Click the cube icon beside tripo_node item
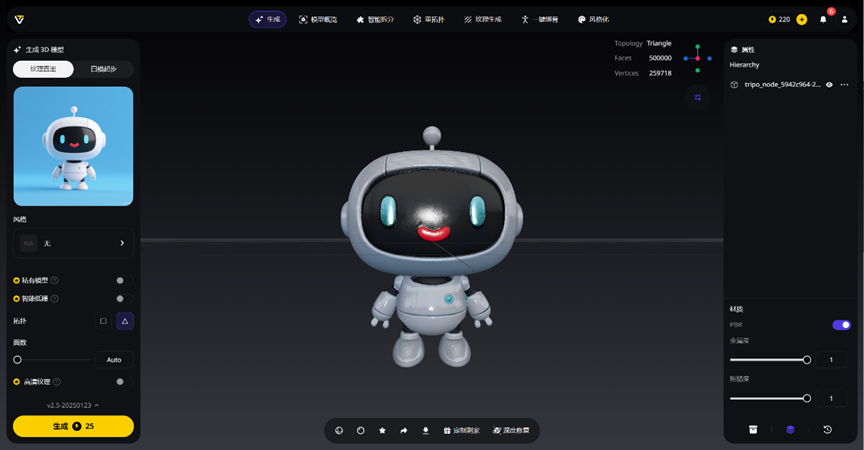Image resolution: width=864 pixels, height=450 pixels. tap(734, 84)
